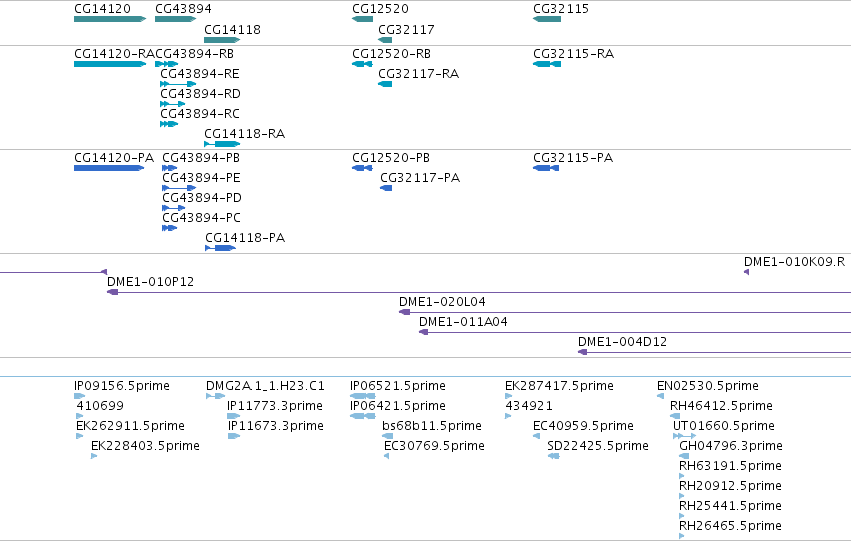Select EST RH25441.5prime

click(682, 517)
